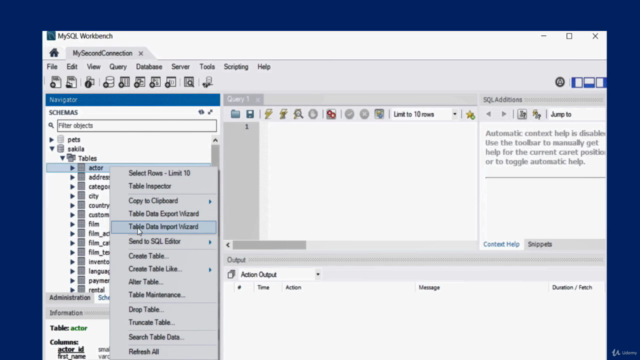640x360 pixels.
Task: Execute statement under cursor icon
Action: click(283, 114)
